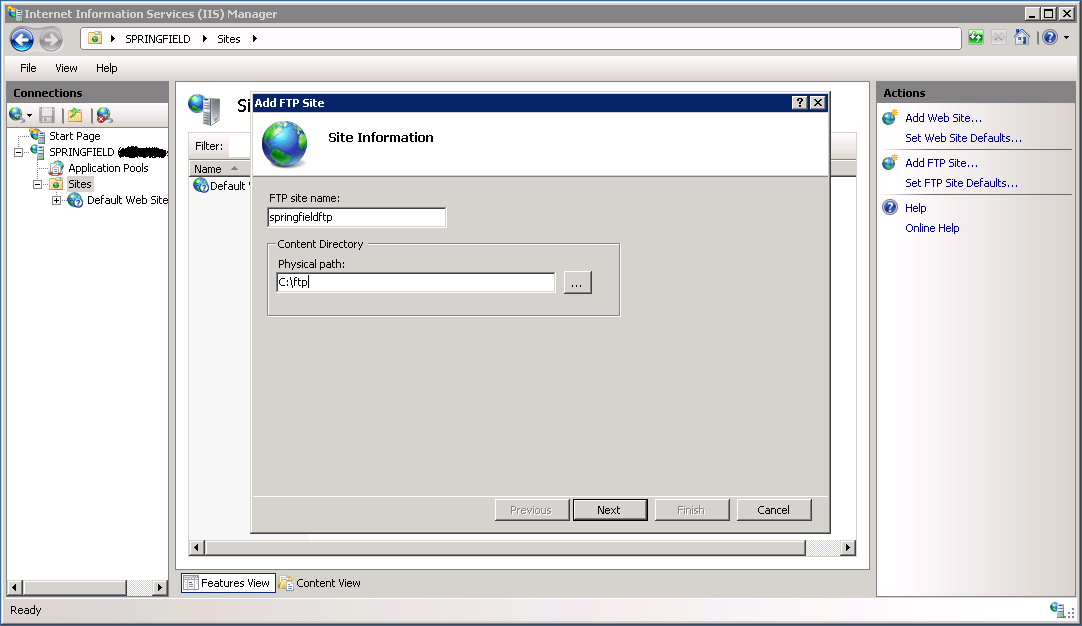This screenshot has width=1082, height=626.
Task: Click the Home icon in toolbar
Action: [1022, 38]
